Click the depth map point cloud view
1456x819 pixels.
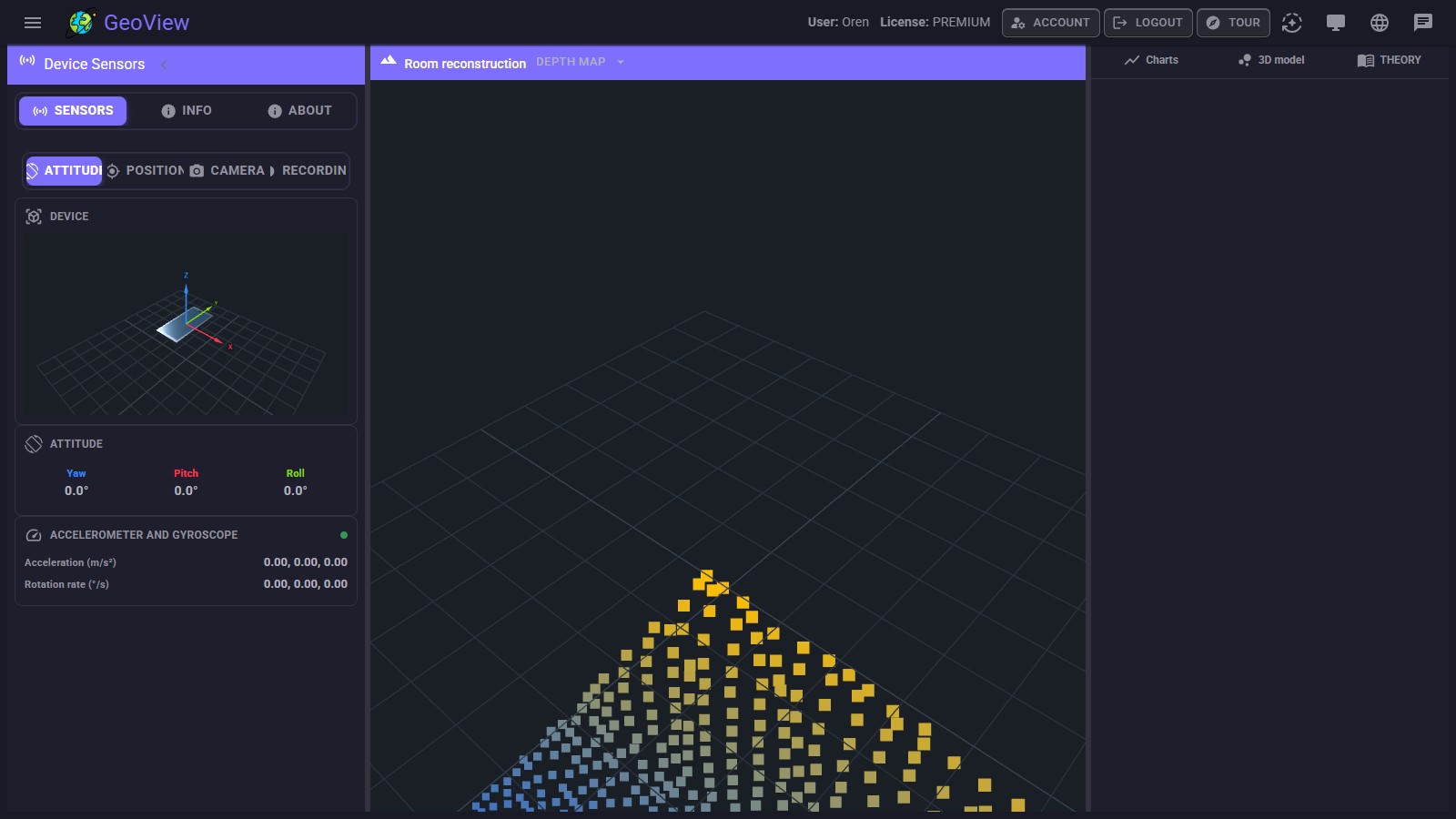tap(728, 446)
